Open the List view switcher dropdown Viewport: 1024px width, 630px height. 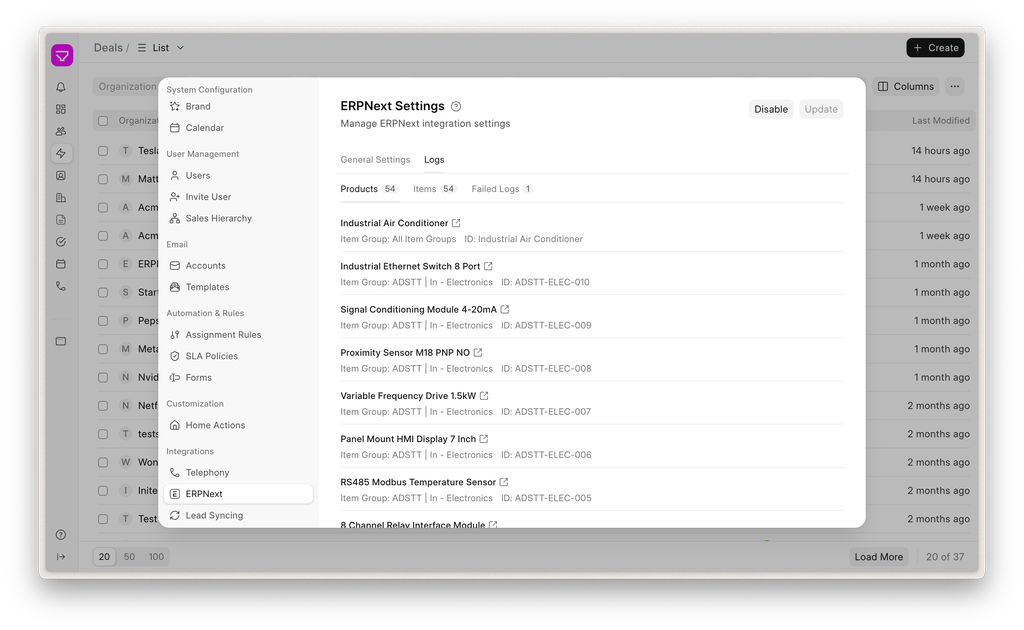point(161,48)
